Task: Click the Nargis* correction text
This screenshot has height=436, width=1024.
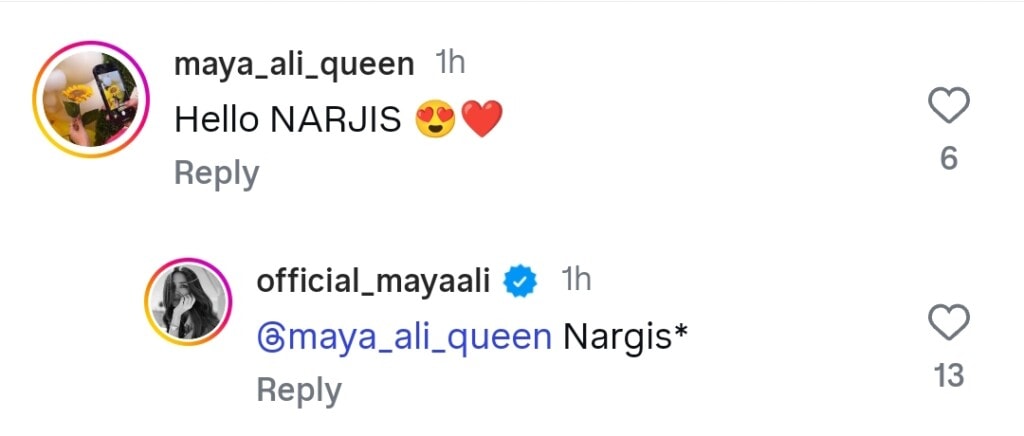Action: (x=625, y=338)
